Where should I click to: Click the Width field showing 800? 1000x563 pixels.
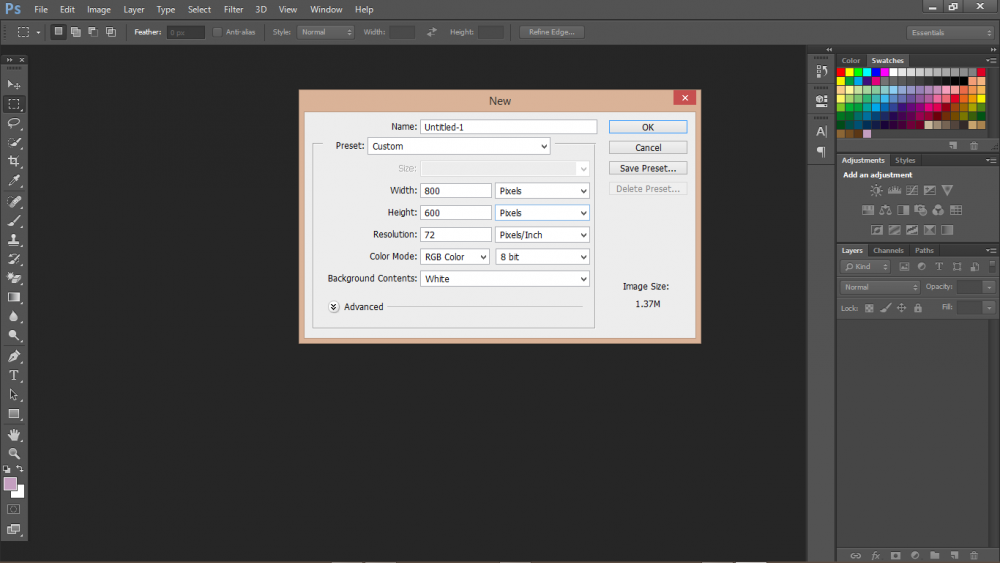455,191
